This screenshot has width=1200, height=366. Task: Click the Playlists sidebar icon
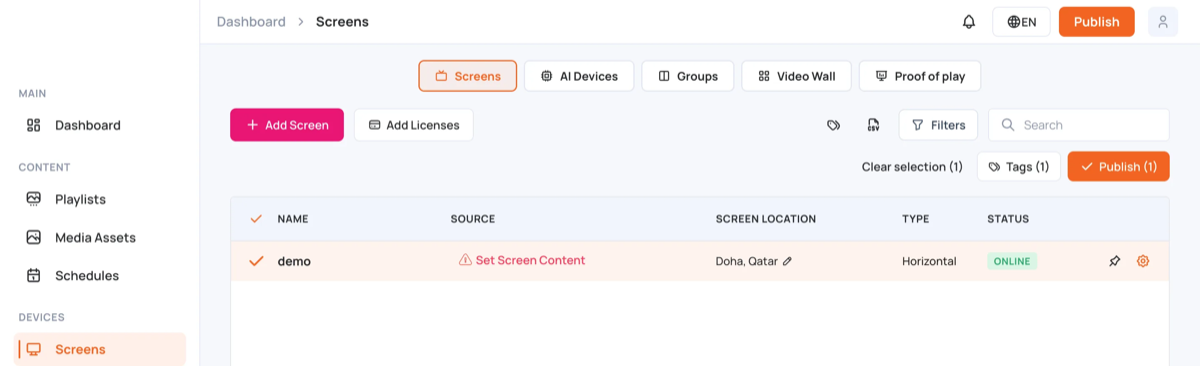34,199
